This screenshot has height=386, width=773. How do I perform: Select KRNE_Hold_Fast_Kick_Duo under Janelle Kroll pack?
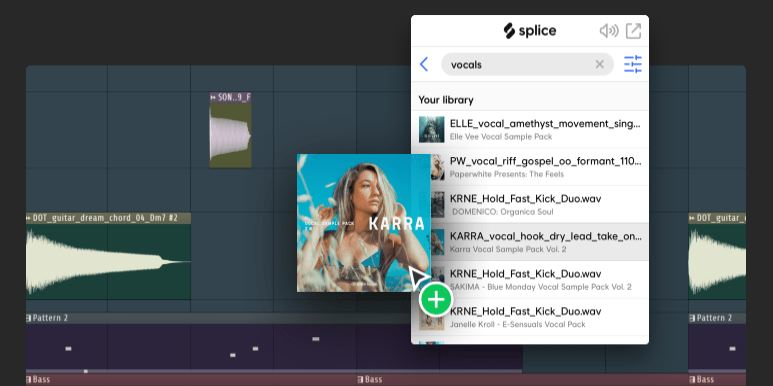(530, 317)
